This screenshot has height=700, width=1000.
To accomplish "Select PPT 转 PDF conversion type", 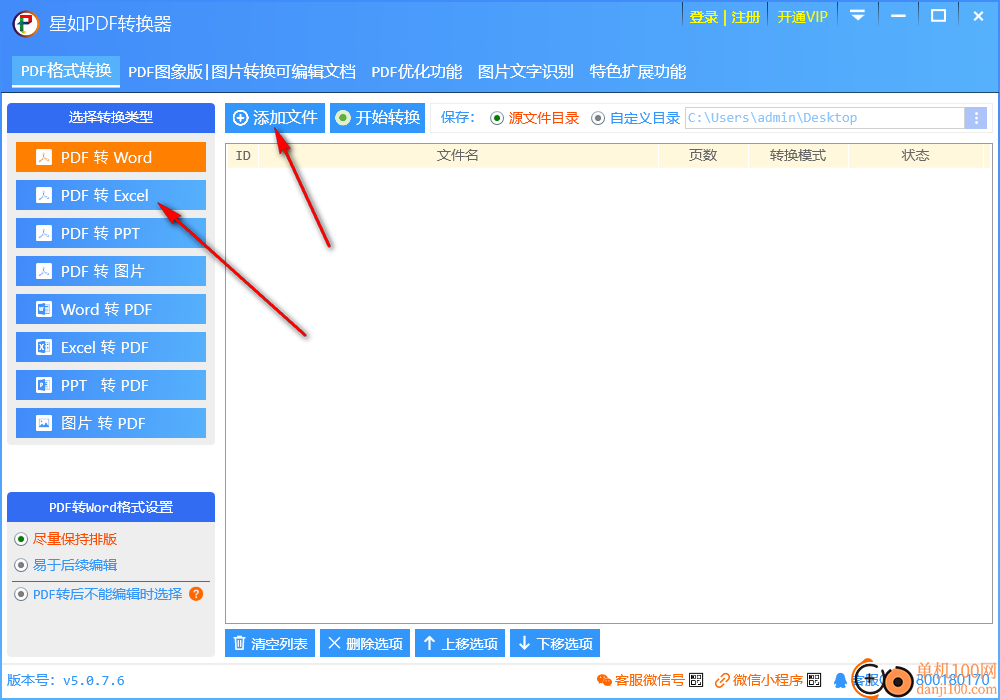I will tap(111, 385).
